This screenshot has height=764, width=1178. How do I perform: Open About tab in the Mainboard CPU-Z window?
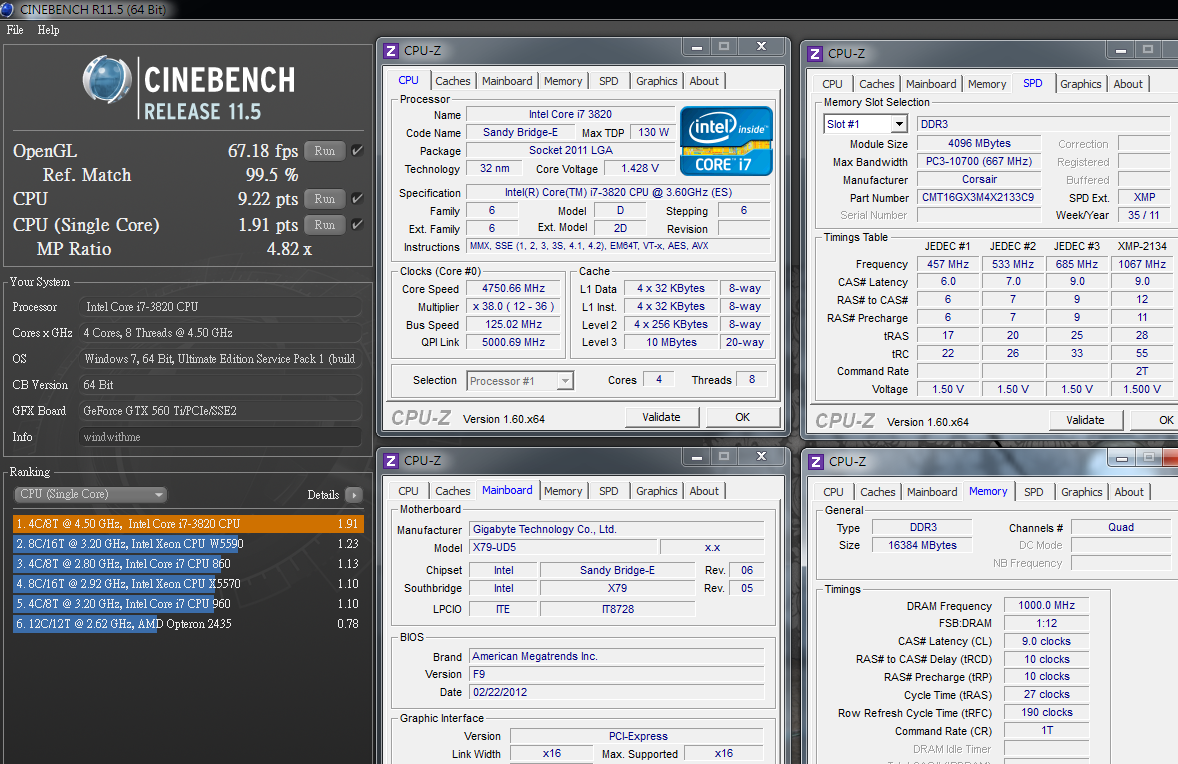(704, 491)
